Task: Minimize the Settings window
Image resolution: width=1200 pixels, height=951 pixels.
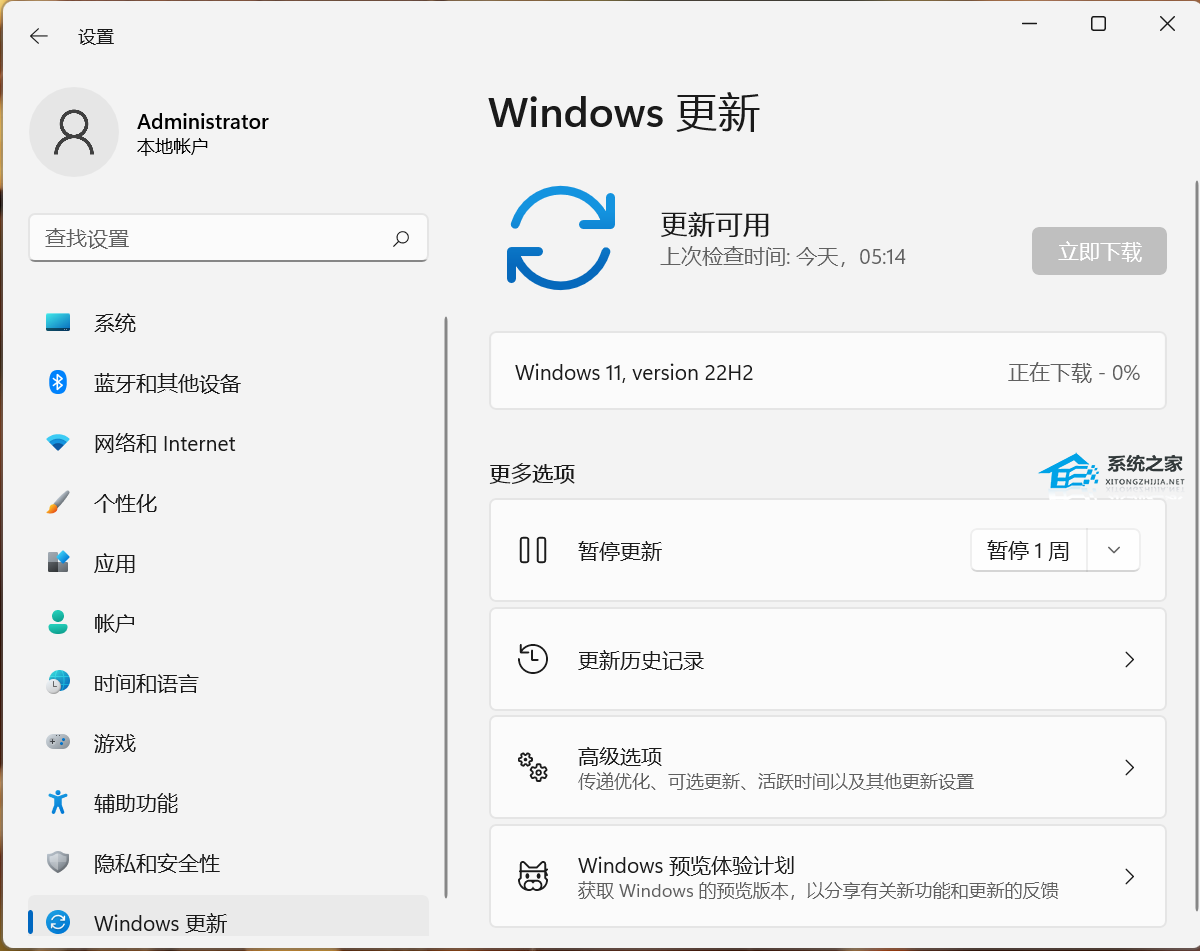Action: click(1029, 24)
